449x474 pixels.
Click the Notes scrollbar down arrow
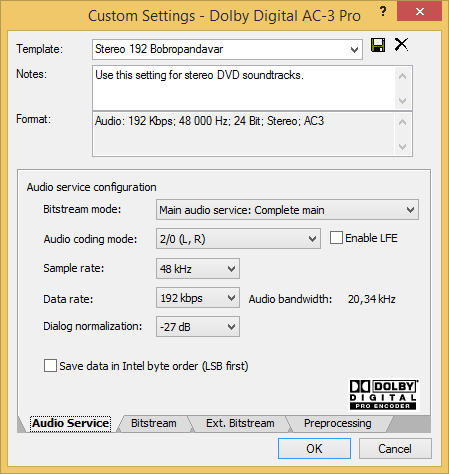pos(403,100)
